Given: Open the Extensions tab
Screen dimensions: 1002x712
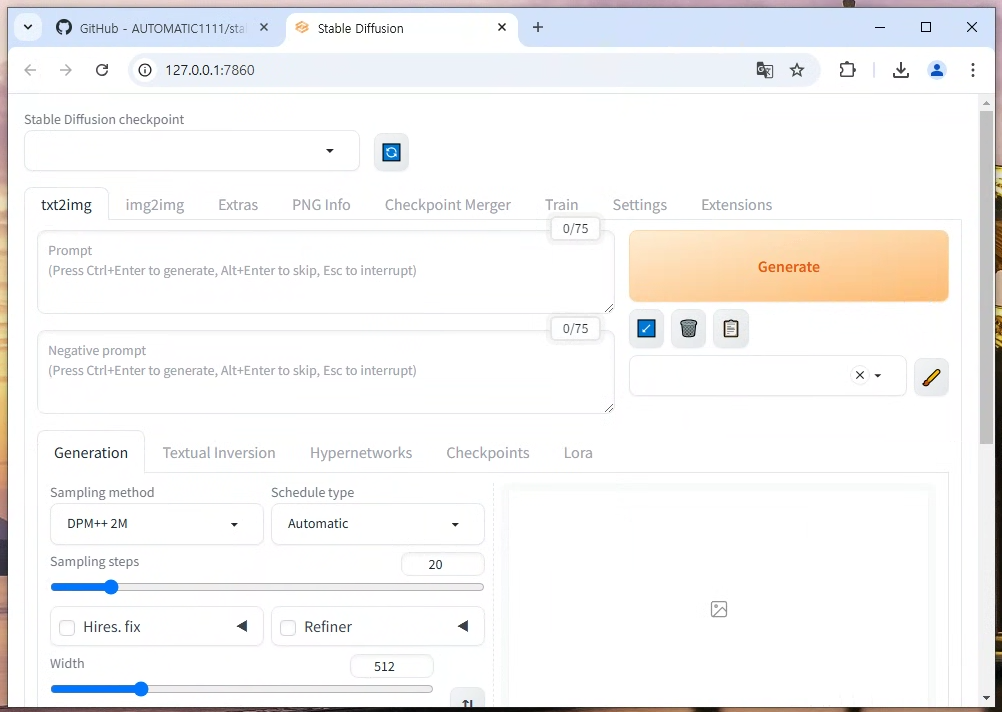Looking at the screenshot, I should 737,205.
